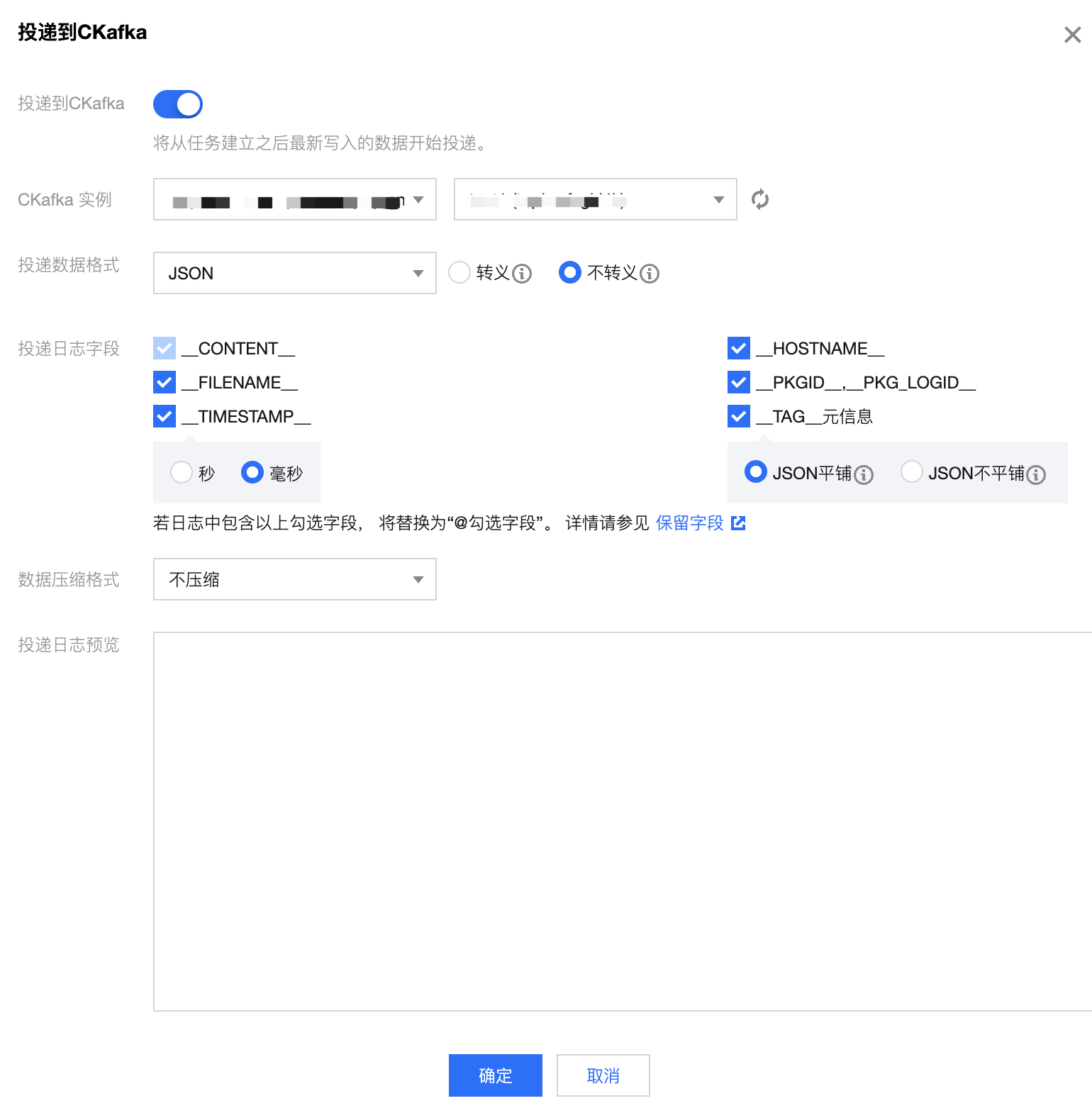Close the 投递到CKafka dialog
This screenshot has width=1092, height=1113.
point(1072,35)
